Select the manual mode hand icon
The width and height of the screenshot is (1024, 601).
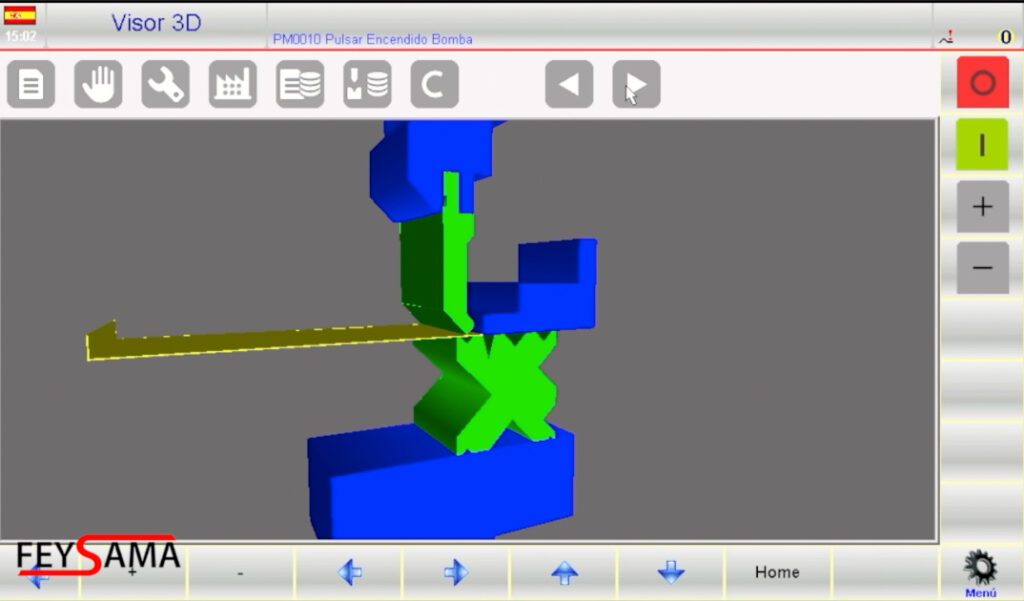point(98,85)
